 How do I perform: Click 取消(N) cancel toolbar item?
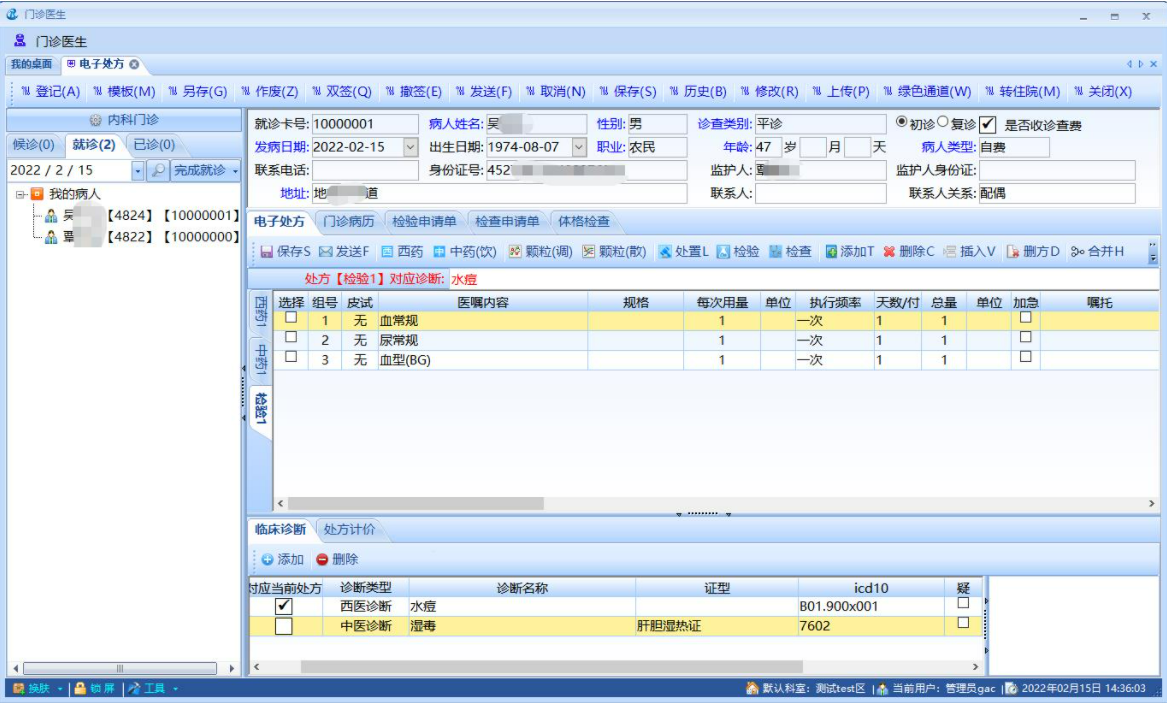click(x=556, y=92)
